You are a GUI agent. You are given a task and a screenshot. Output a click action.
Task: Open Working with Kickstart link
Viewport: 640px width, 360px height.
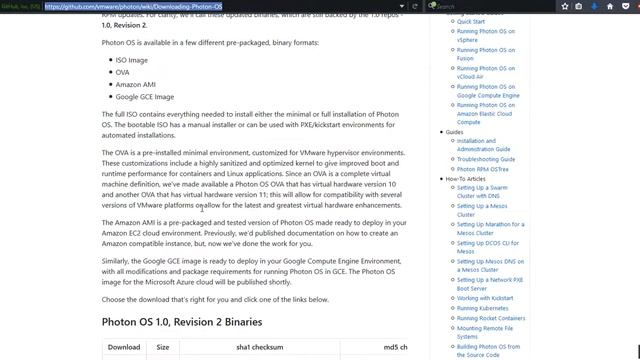(485, 298)
